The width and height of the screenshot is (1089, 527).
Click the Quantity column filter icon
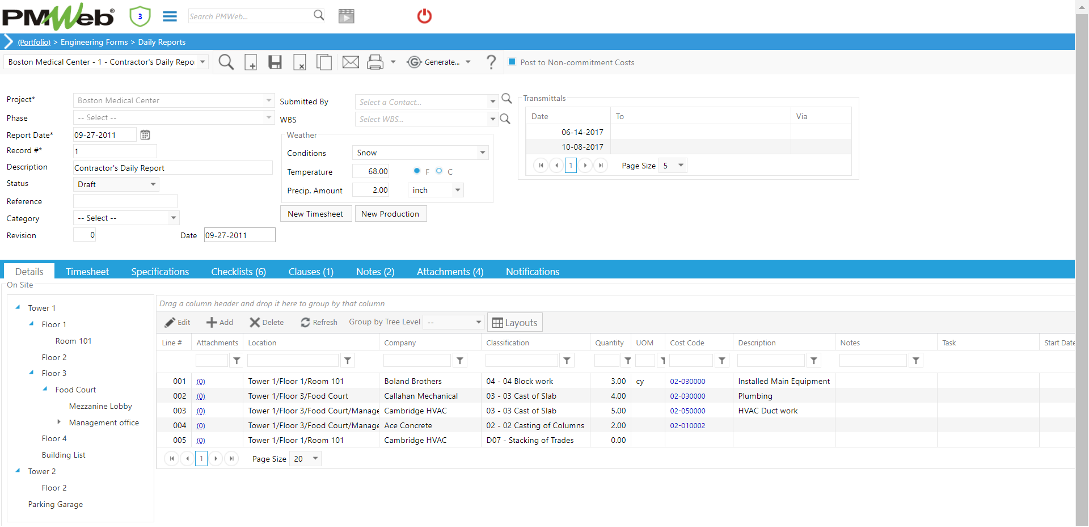pyautogui.click(x=627, y=360)
